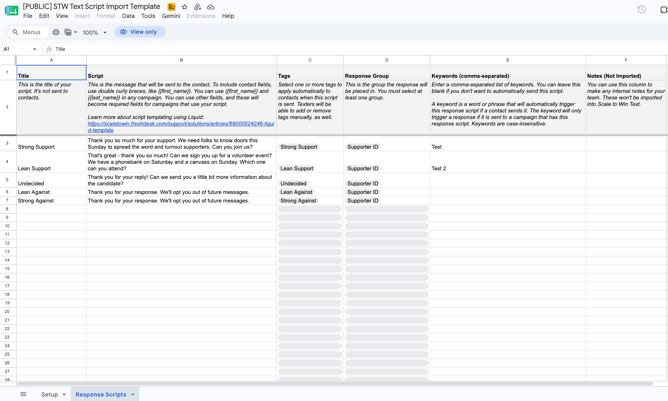Screen dimensions: 668x401
Task: Open the Help menu
Action: point(228,16)
